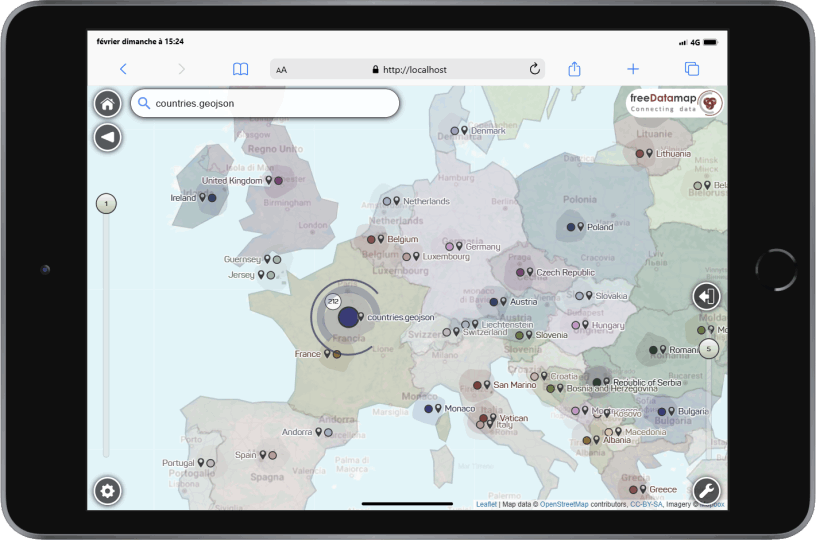Show the Safari tabs overview
Image resolution: width=816 pixels, height=540 pixels.
tap(691, 69)
